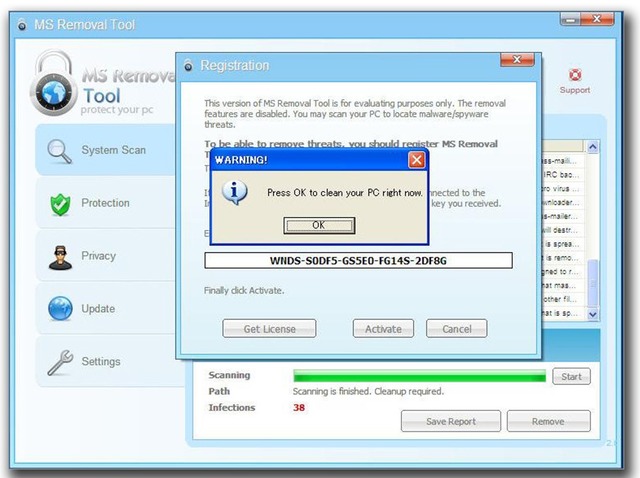
Task: Click the wrench Settings icon
Action: [60, 362]
